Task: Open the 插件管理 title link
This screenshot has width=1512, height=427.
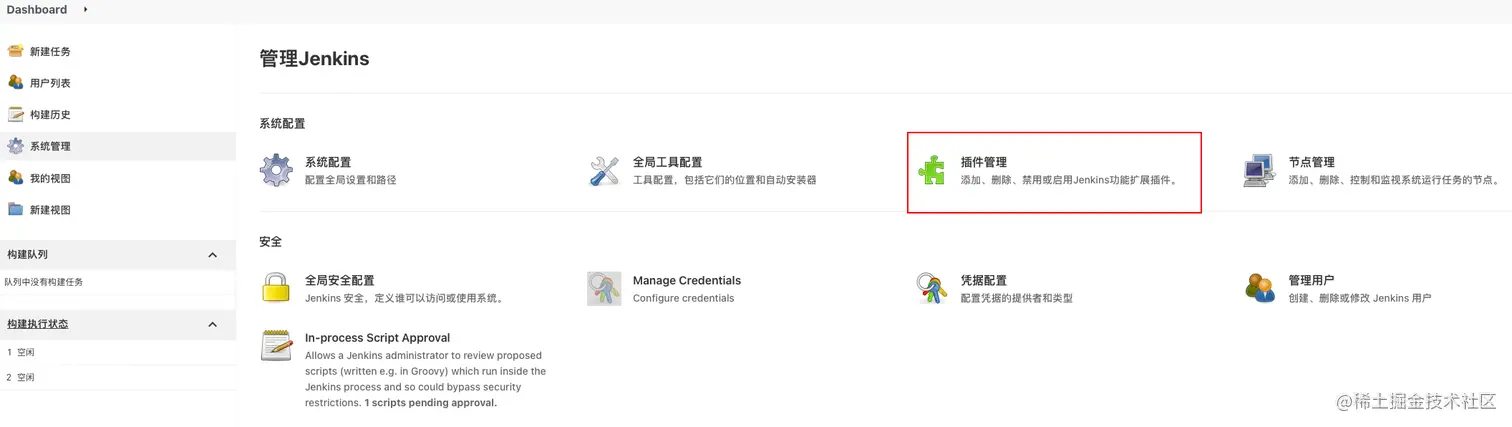Action: pos(984,162)
